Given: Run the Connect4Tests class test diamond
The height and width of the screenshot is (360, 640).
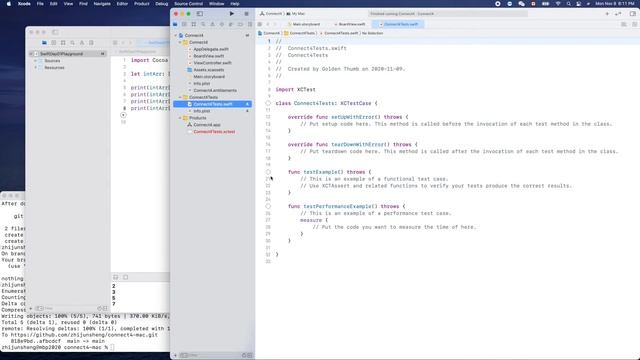Looking at the screenshot, I should point(268,103).
